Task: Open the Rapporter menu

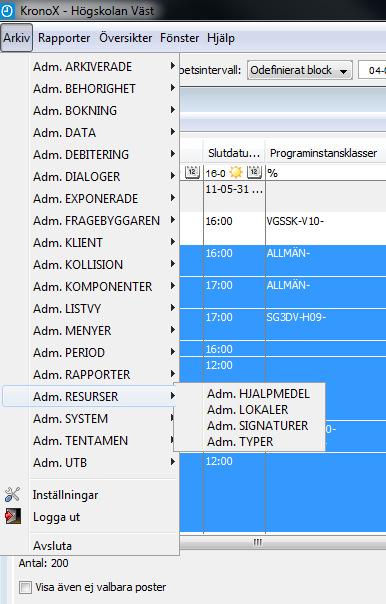Action: click(x=64, y=38)
